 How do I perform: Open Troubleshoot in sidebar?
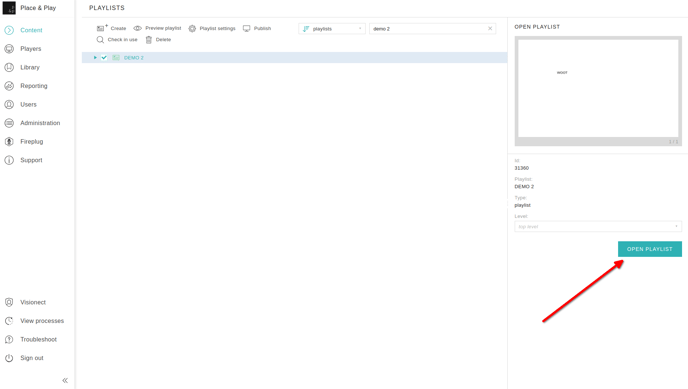click(x=38, y=339)
